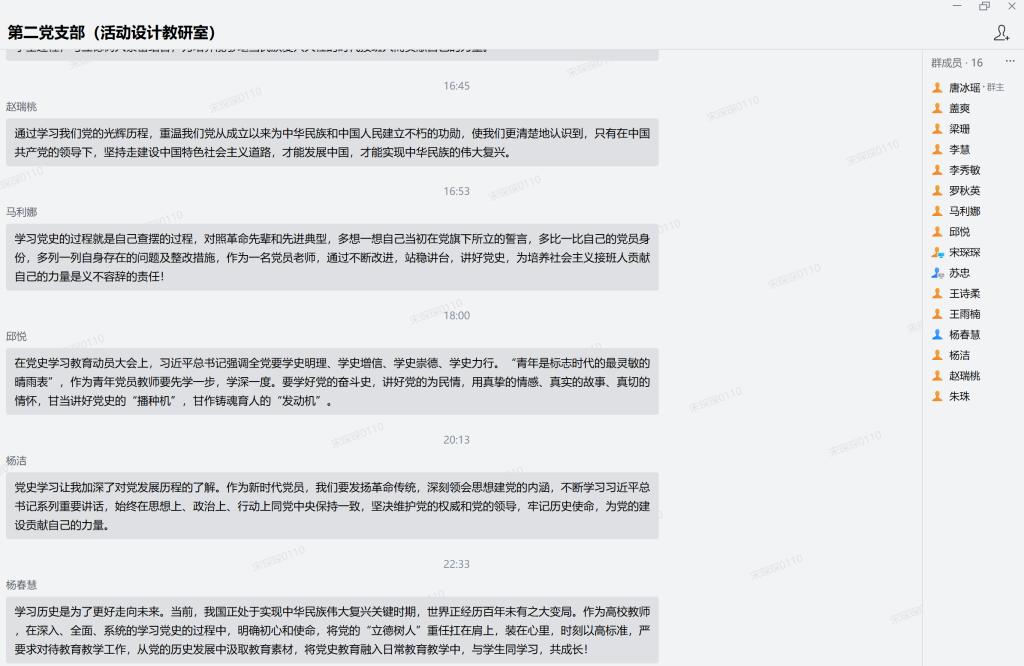Screen dimensions: 1024x666
Task: Click avatar icon beside 朱珠
Action: (937, 397)
